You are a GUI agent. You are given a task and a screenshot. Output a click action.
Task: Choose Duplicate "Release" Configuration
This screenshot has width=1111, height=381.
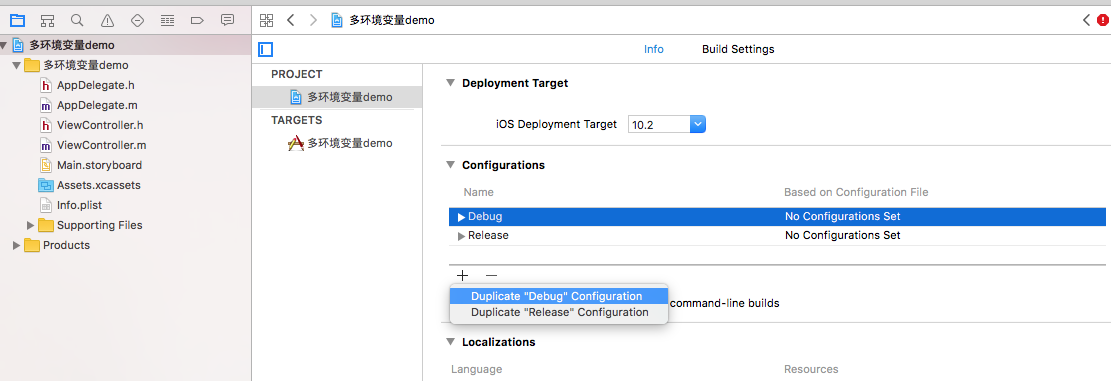pos(558,312)
